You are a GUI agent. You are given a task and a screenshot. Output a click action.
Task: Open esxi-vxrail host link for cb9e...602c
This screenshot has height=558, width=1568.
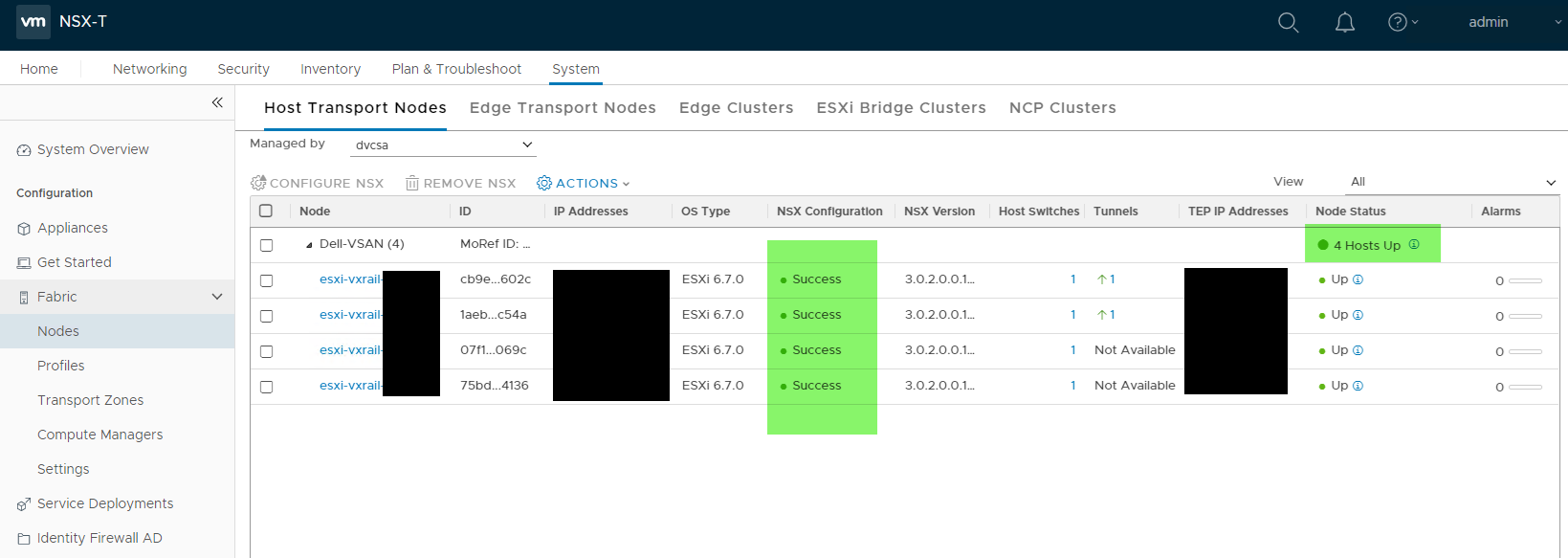pos(350,279)
